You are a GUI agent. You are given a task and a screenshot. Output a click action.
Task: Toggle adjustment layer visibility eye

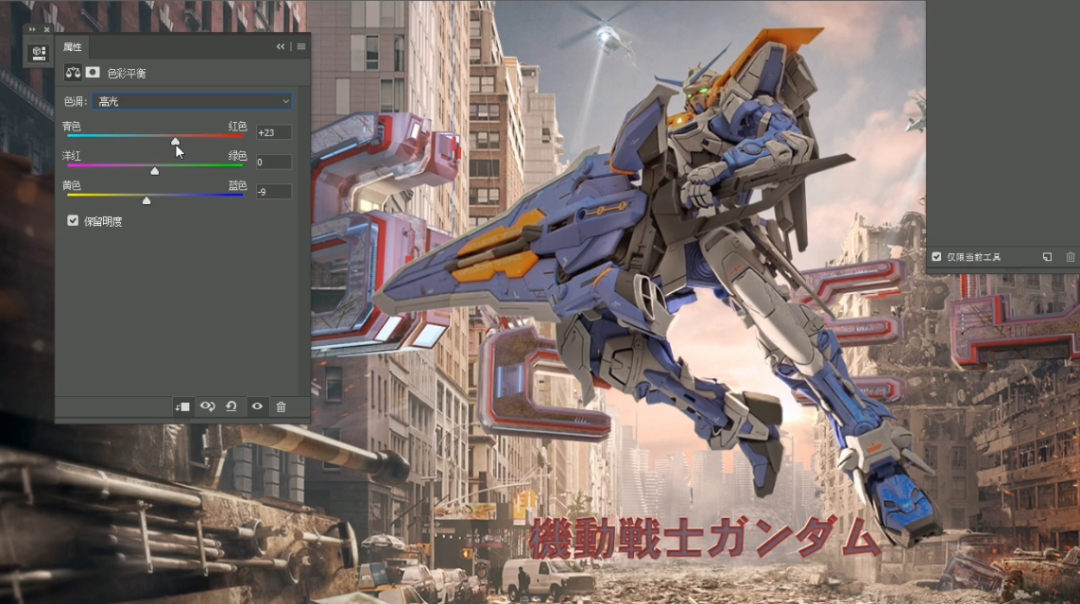[257, 406]
